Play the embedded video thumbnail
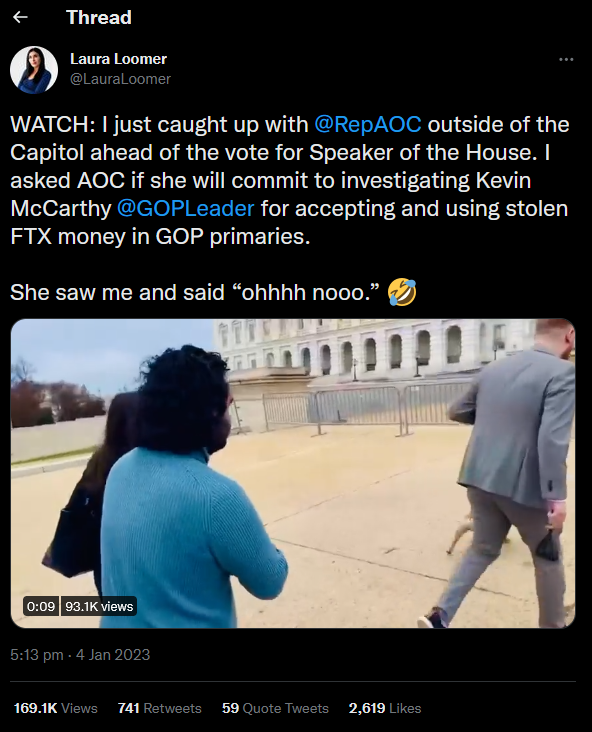The width and height of the screenshot is (592, 732). (293, 473)
